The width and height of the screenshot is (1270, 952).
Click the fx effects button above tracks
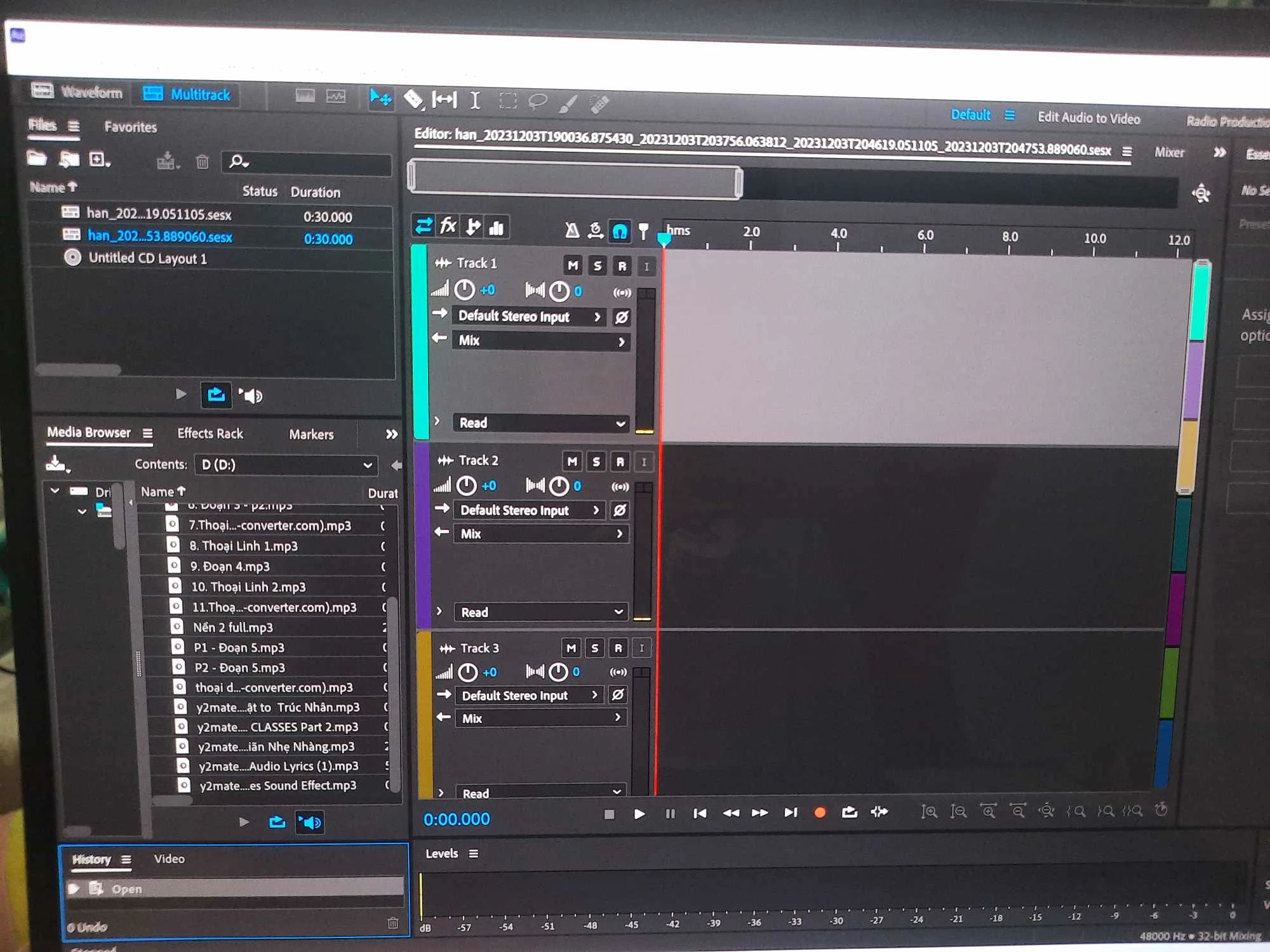[x=448, y=226]
